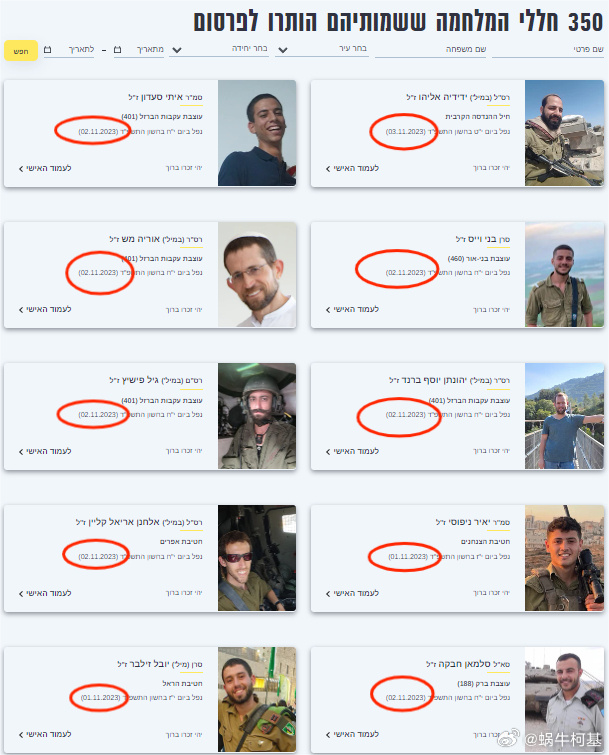Click chevron beside בני וייס personal page
This screenshot has height=755, width=609.
[328, 310]
